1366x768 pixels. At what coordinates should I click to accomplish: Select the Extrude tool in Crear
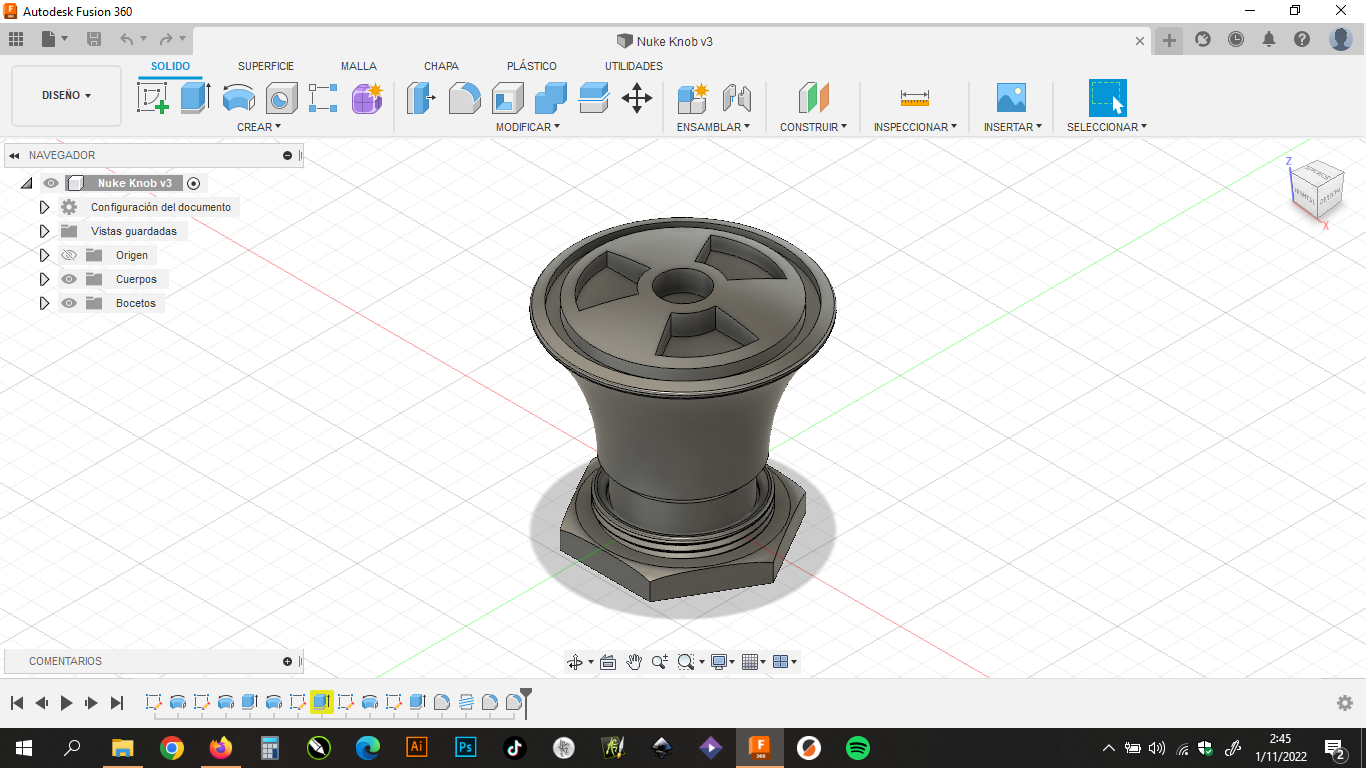point(195,97)
